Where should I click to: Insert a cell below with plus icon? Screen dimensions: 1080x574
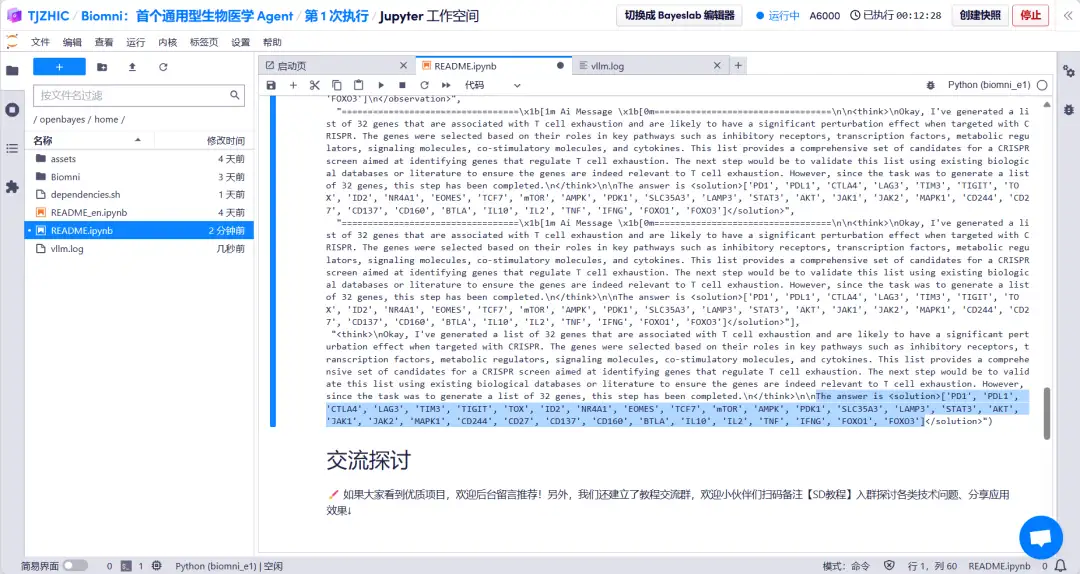click(293, 85)
